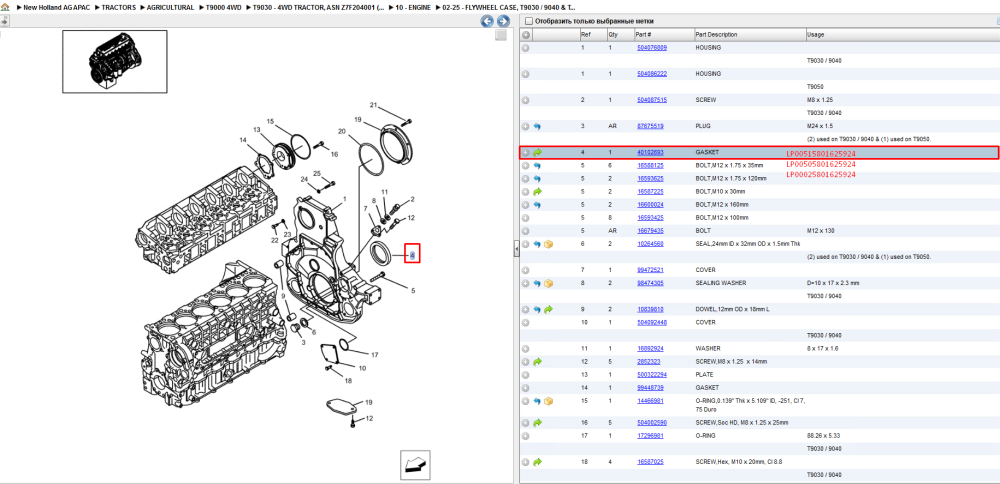Click the gray circle on the PLATE row
Screen dimensions: 1000x484
pyautogui.click(x=526, y=374)
